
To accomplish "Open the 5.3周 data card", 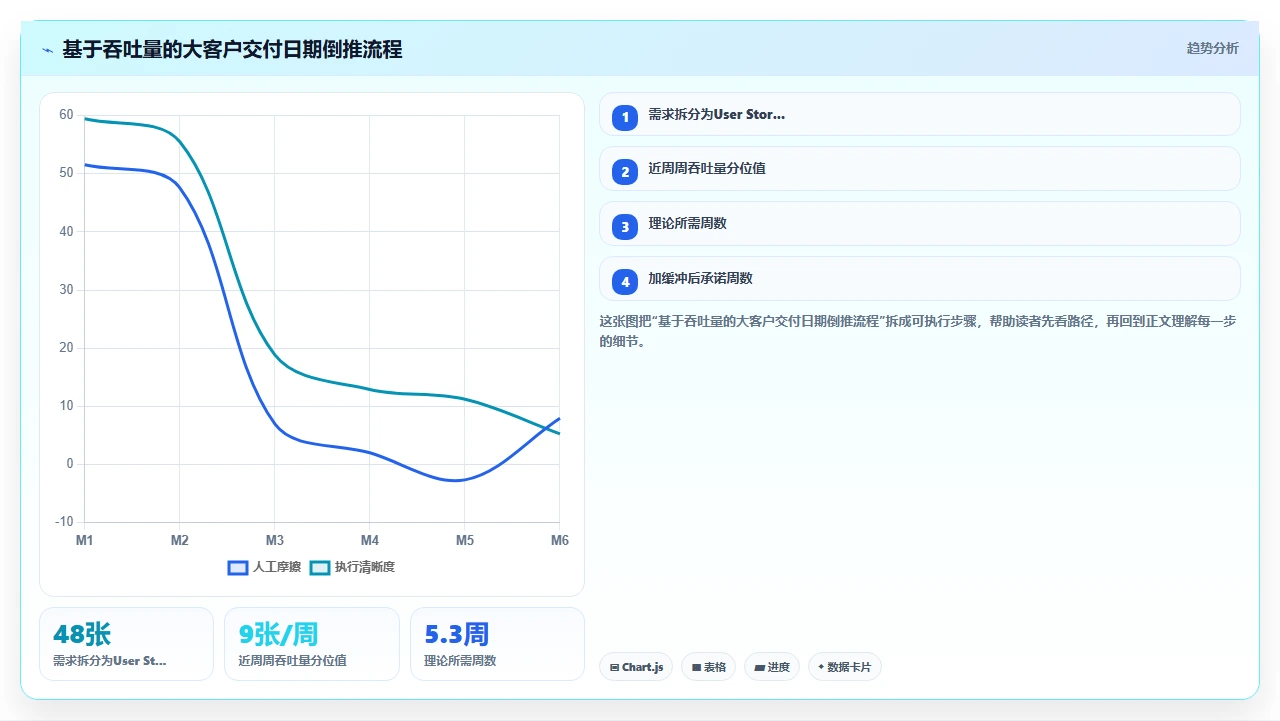I will coord(497,644).
